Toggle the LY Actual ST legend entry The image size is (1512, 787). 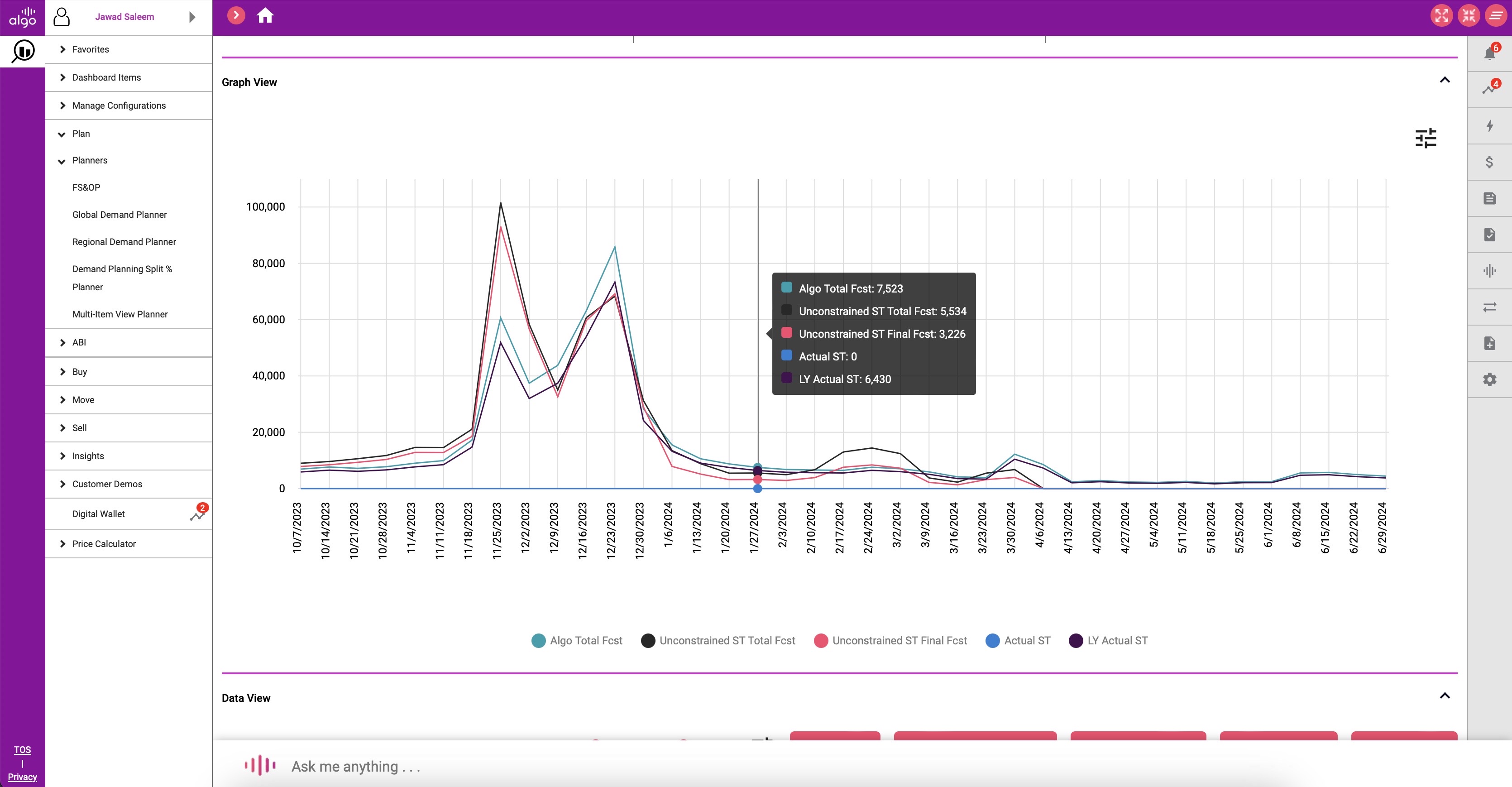pos(1108,640)
